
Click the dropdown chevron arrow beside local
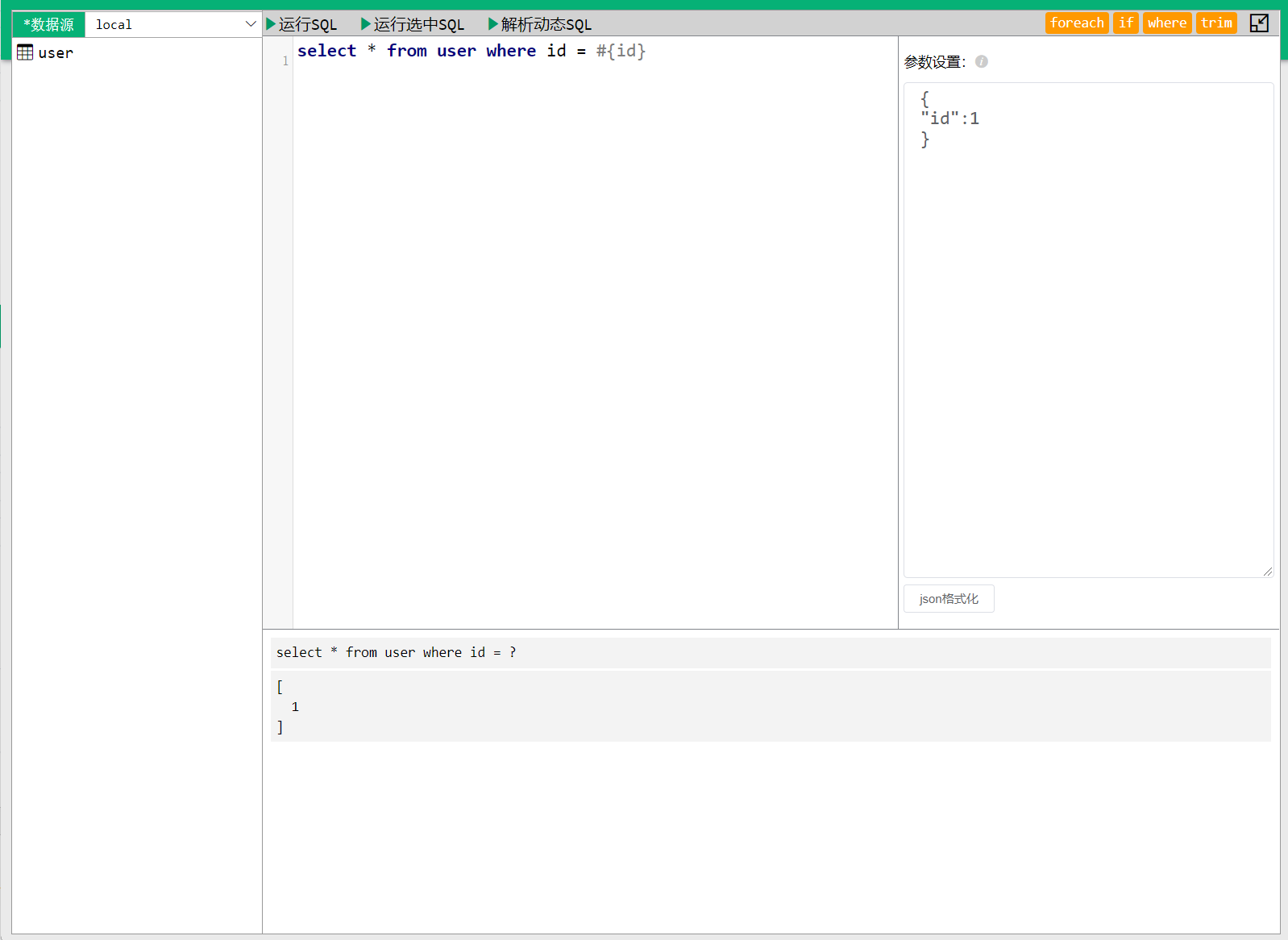250,25
